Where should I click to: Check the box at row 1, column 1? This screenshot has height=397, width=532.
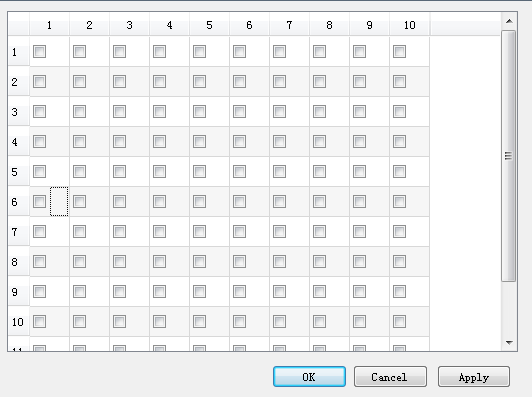39,52
